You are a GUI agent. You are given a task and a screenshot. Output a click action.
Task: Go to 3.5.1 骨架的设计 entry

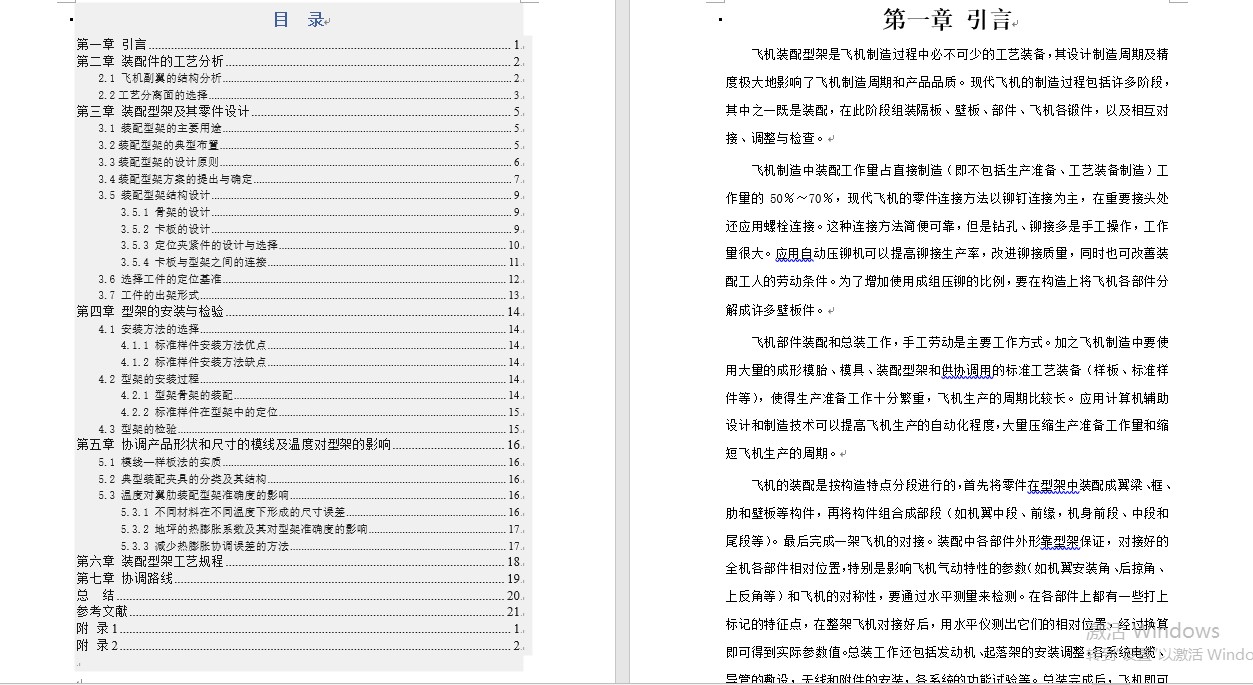click(321, 212)
